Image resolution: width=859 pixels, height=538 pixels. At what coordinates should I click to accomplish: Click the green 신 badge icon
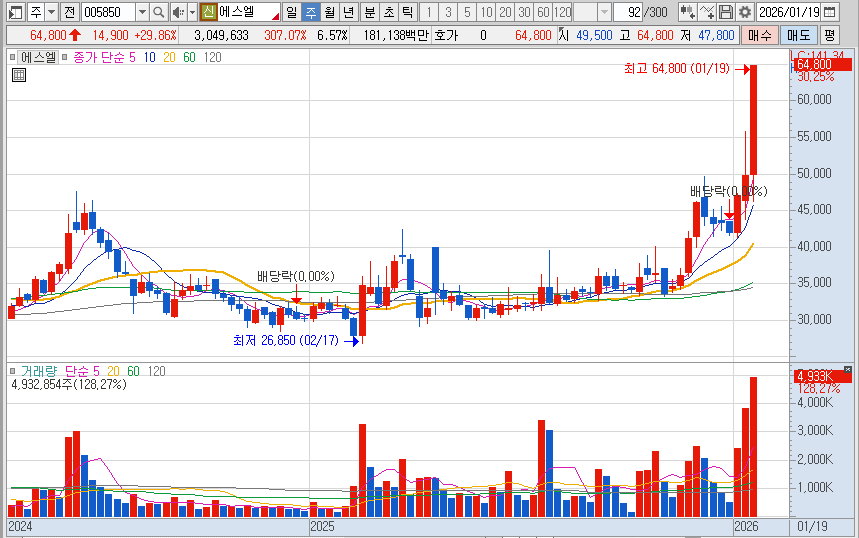tap(208, 12)
